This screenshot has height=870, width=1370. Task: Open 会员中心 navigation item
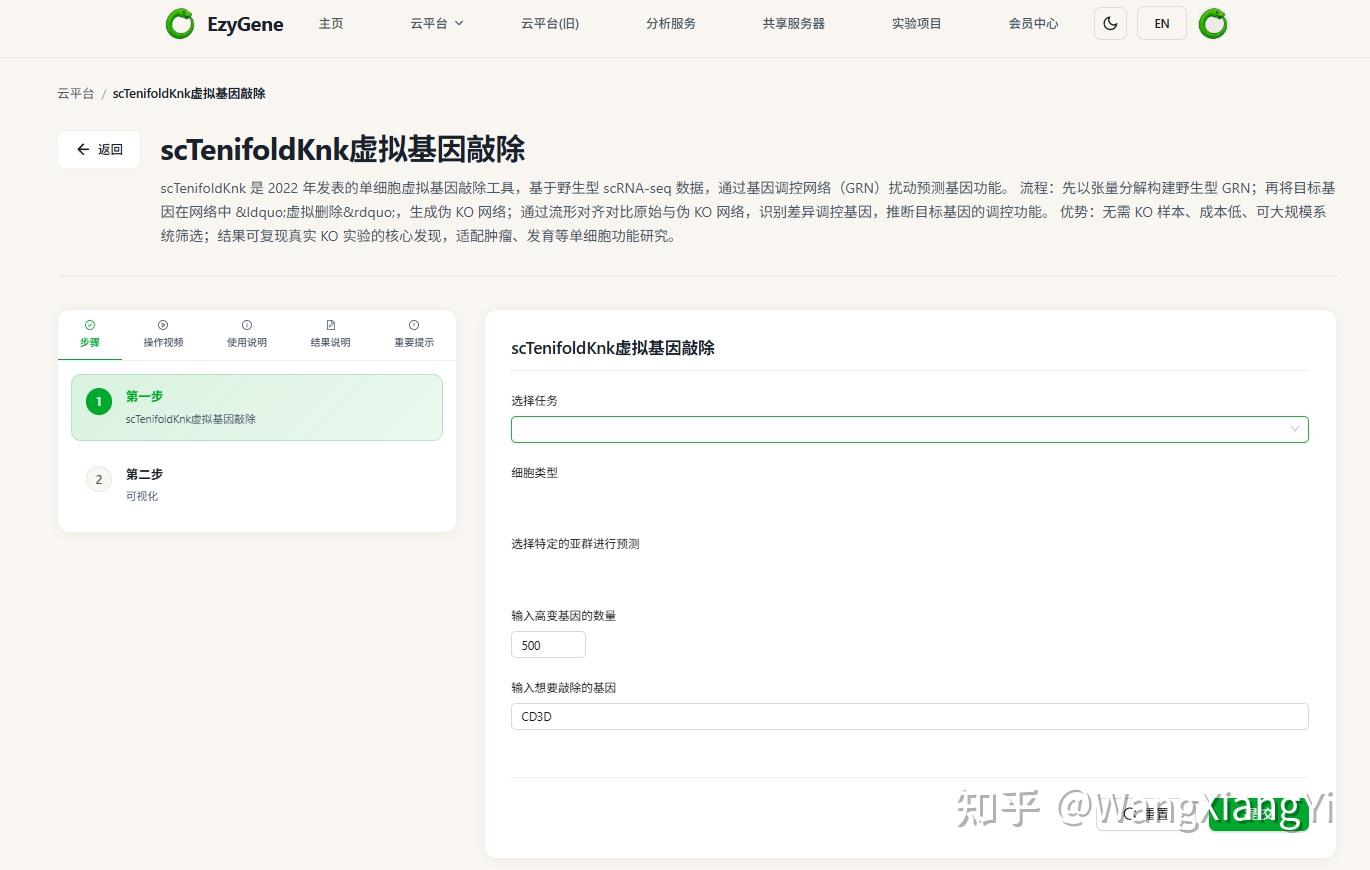pos(1033,23)
